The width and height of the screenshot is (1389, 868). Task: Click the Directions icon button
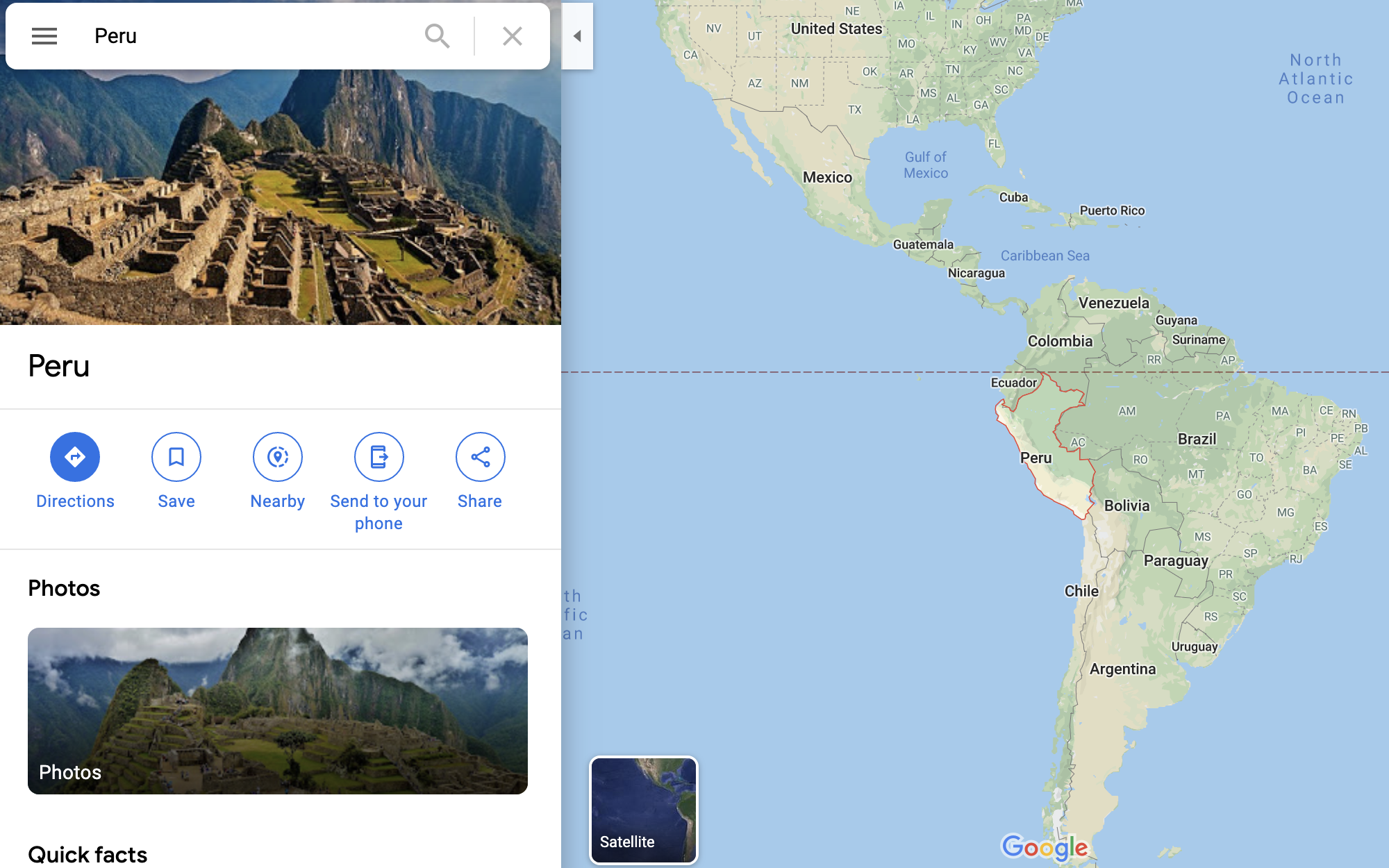75,457
